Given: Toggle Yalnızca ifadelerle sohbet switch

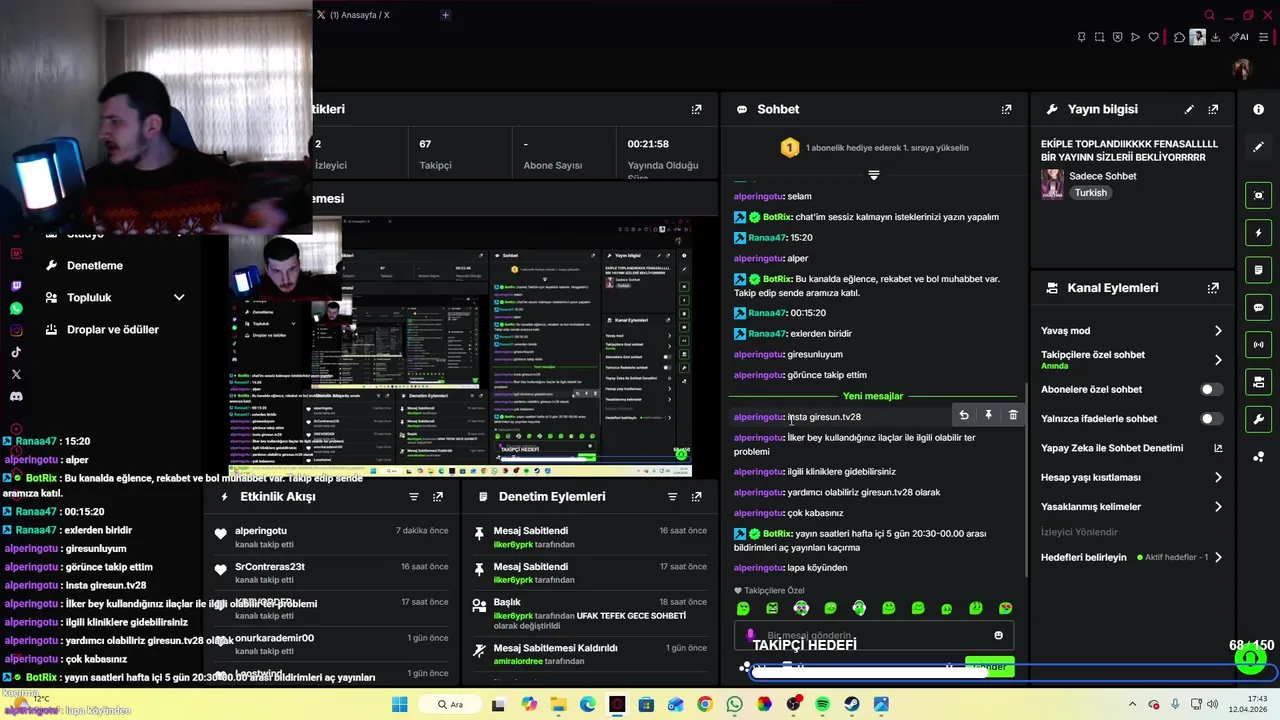Looking at the screenshot, I should tap(1210, 419).
